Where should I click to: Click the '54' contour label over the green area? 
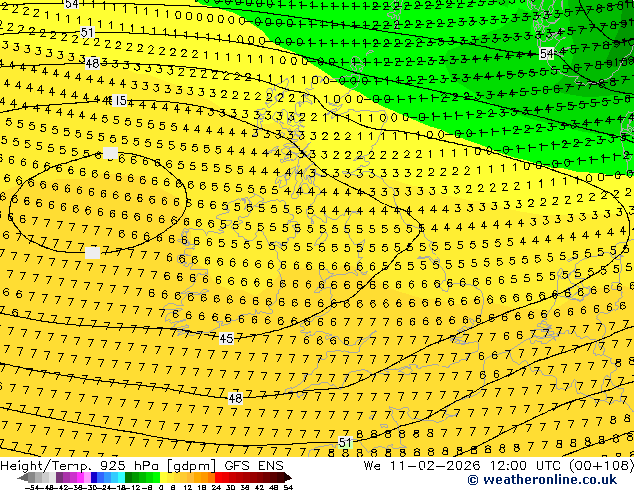(x=546, y=53)
